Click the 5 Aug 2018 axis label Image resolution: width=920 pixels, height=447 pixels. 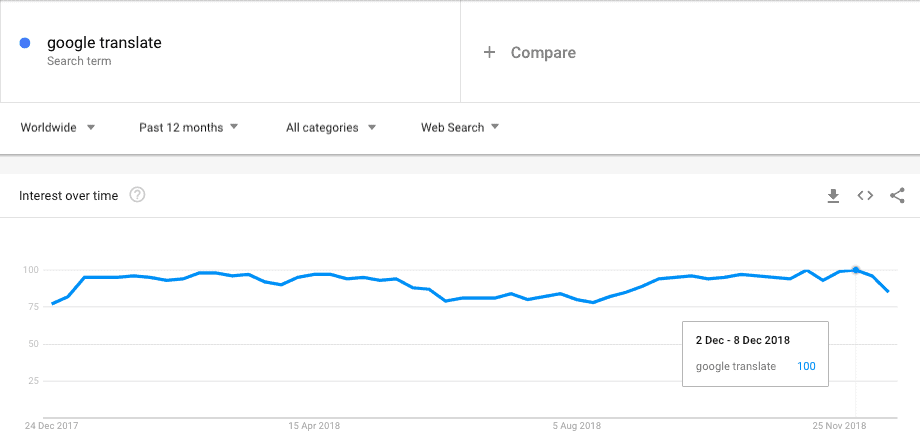(577, 426)
